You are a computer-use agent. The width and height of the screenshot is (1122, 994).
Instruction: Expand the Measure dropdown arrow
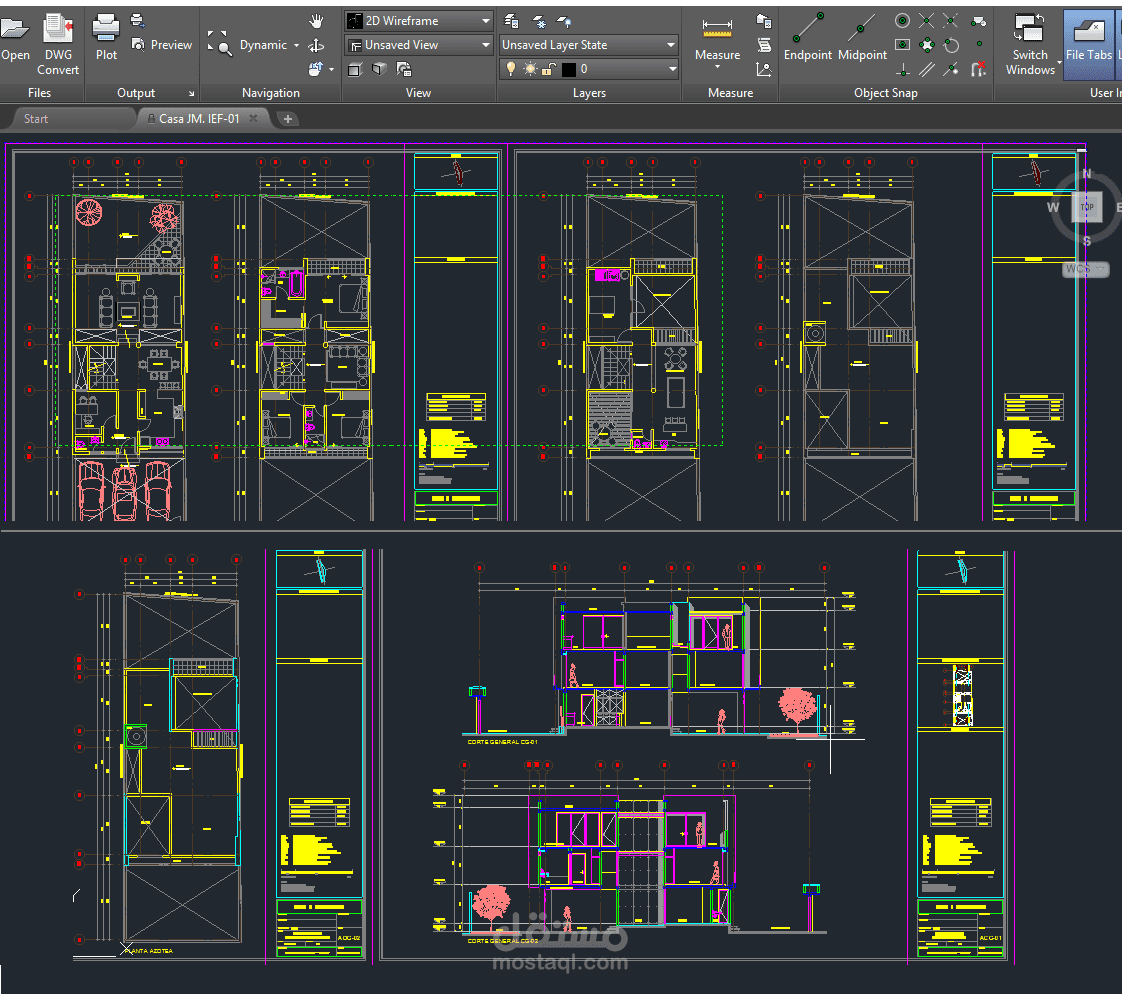coord(717,67)
